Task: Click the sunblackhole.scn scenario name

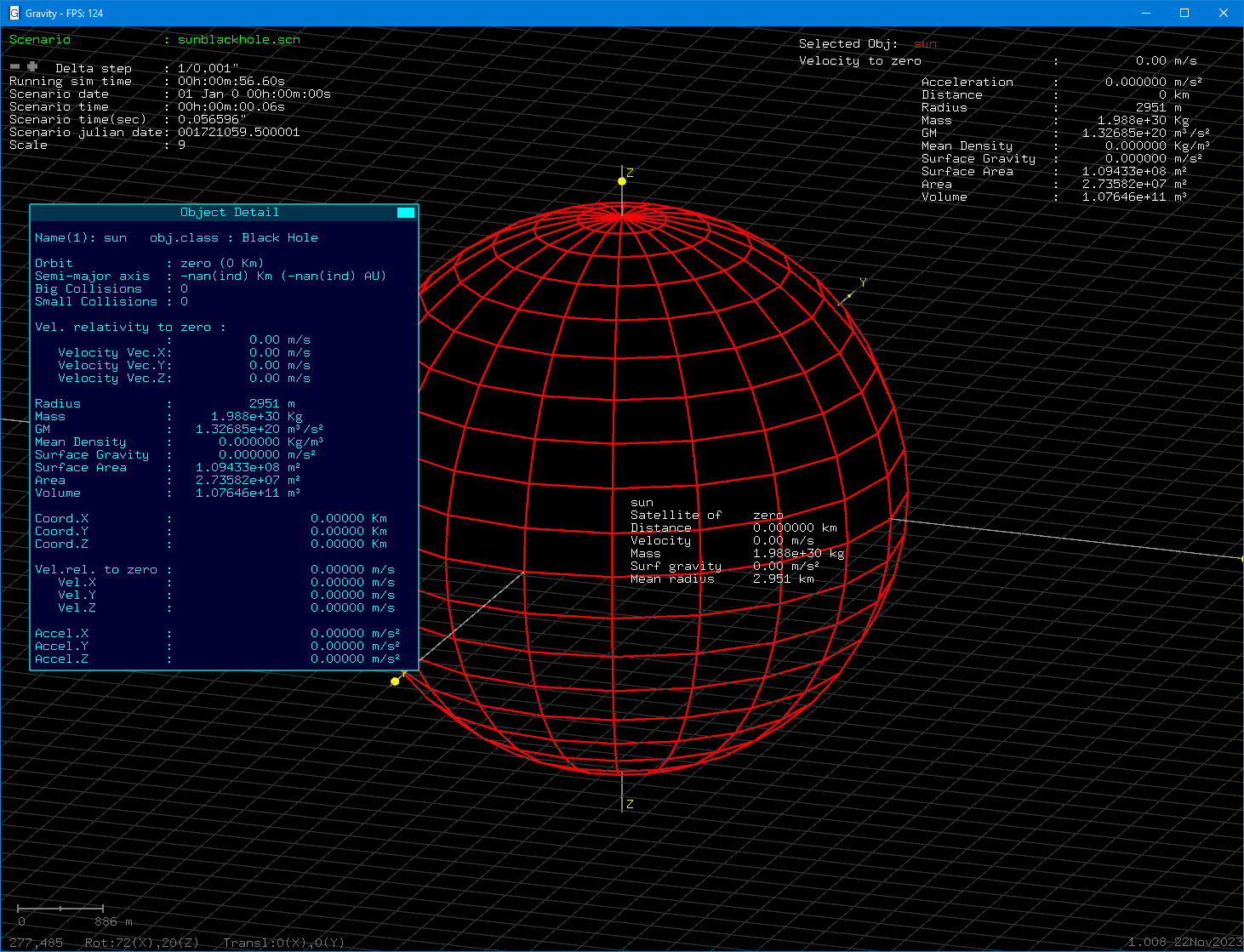Action: 238,40
